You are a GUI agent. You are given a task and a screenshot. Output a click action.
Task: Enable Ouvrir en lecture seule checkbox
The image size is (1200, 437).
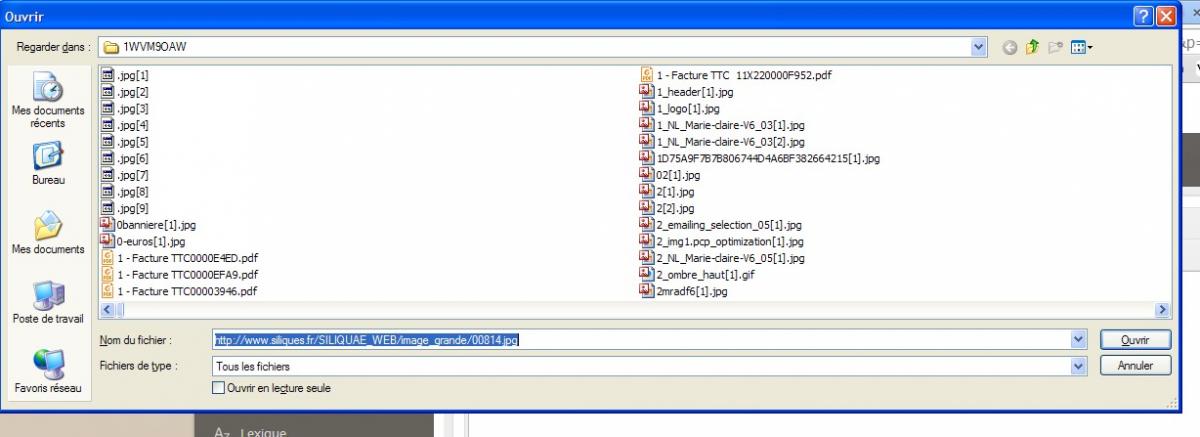219,388
